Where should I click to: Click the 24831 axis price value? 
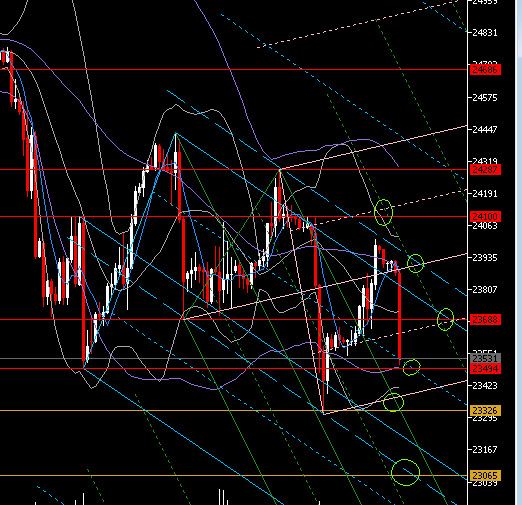[x=485, y=33]
